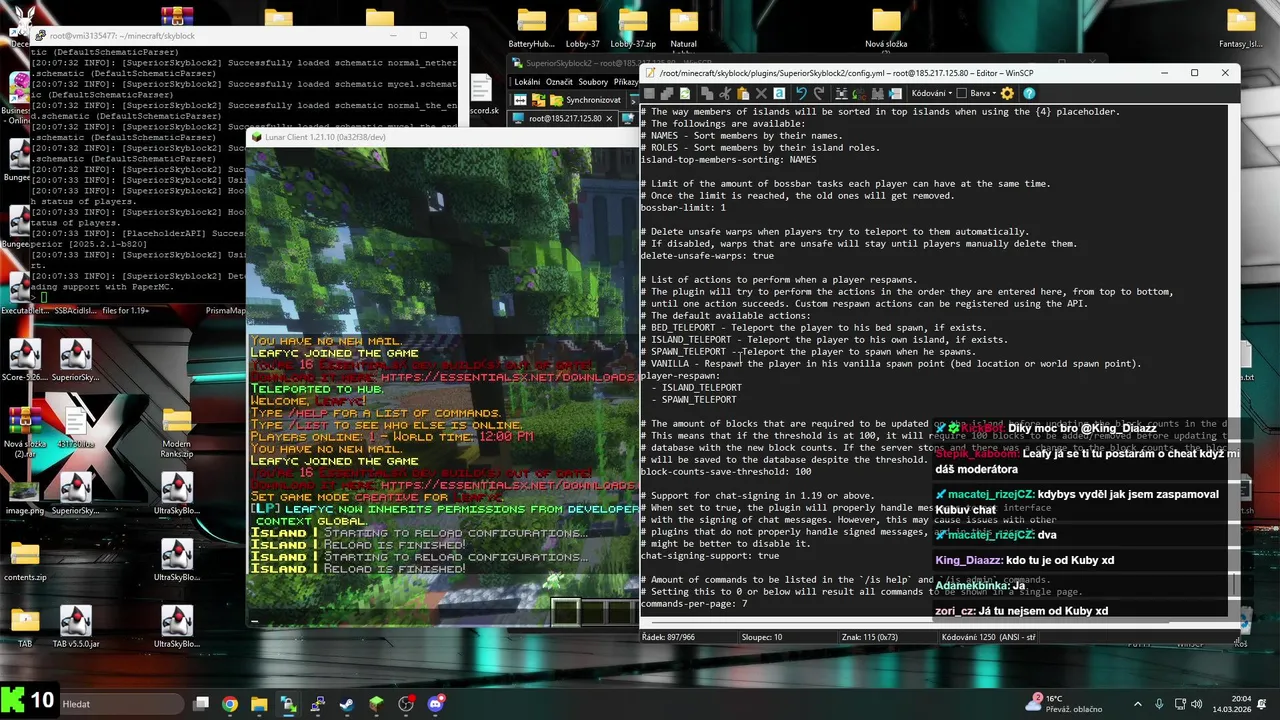Screen dimensions: 1280x720
Task: Open Google Chrome from the taskbar
Action: tap(230, 704)
